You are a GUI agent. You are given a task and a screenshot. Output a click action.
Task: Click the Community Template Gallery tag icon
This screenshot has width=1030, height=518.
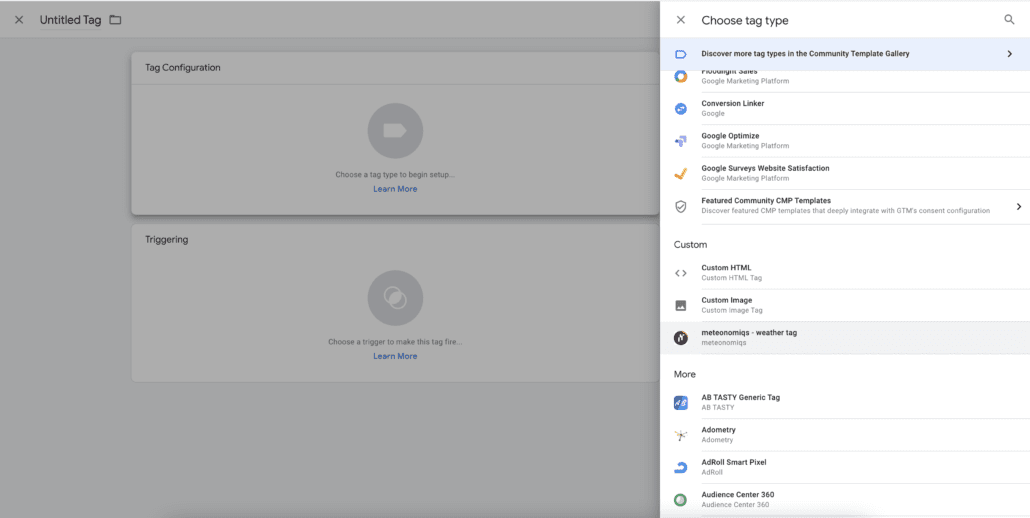click(681, 54)
